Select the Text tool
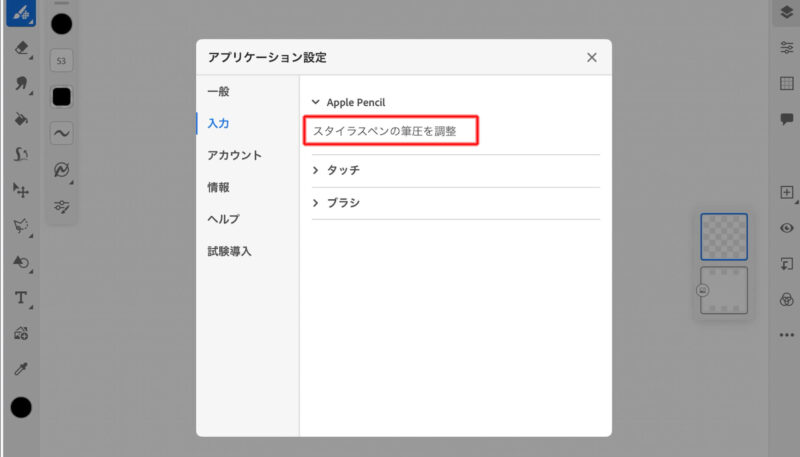 pyautogui.click(x=21, y=297)
